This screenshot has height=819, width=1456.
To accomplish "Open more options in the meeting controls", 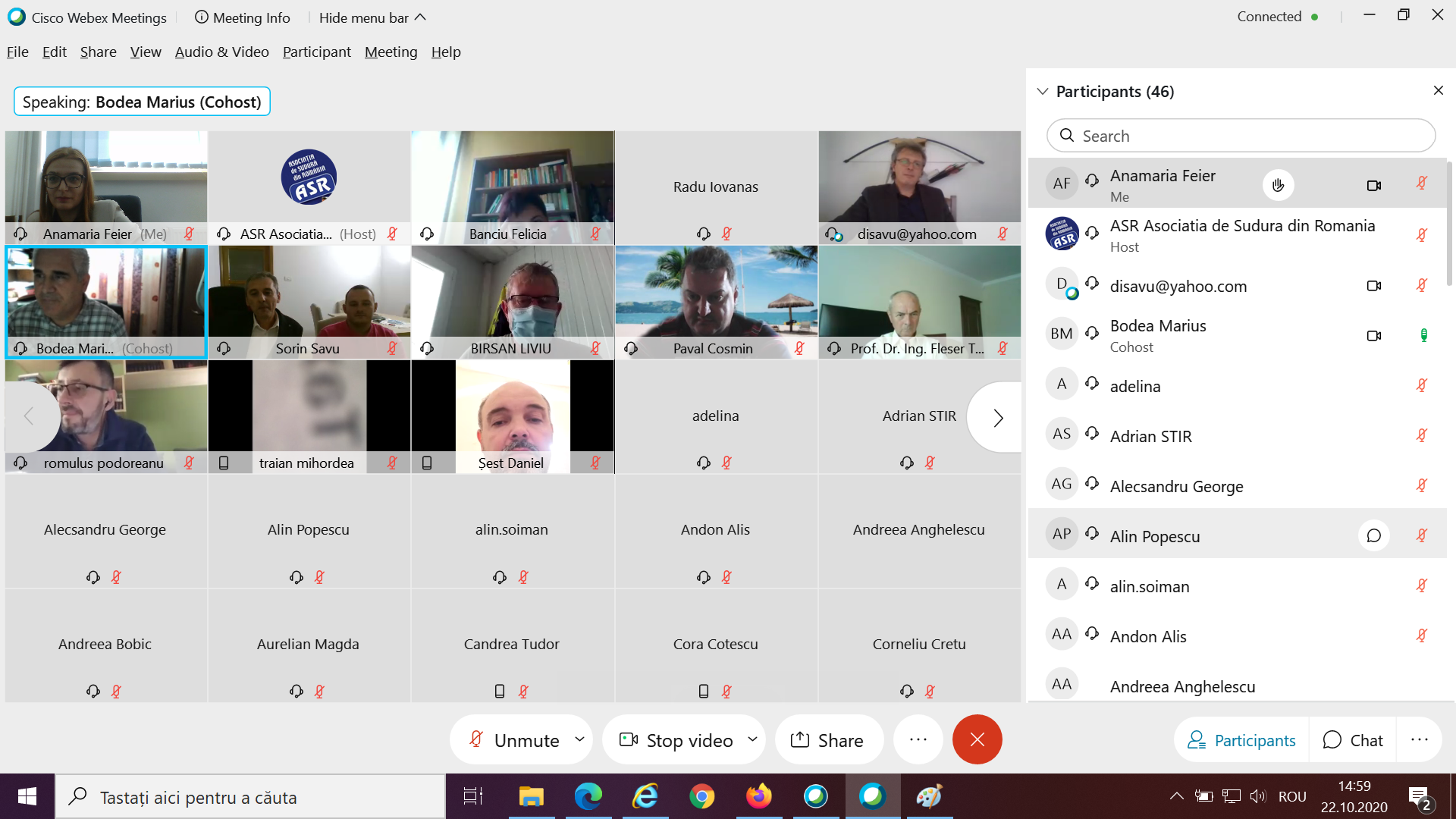I will click(x=918, y=739).
